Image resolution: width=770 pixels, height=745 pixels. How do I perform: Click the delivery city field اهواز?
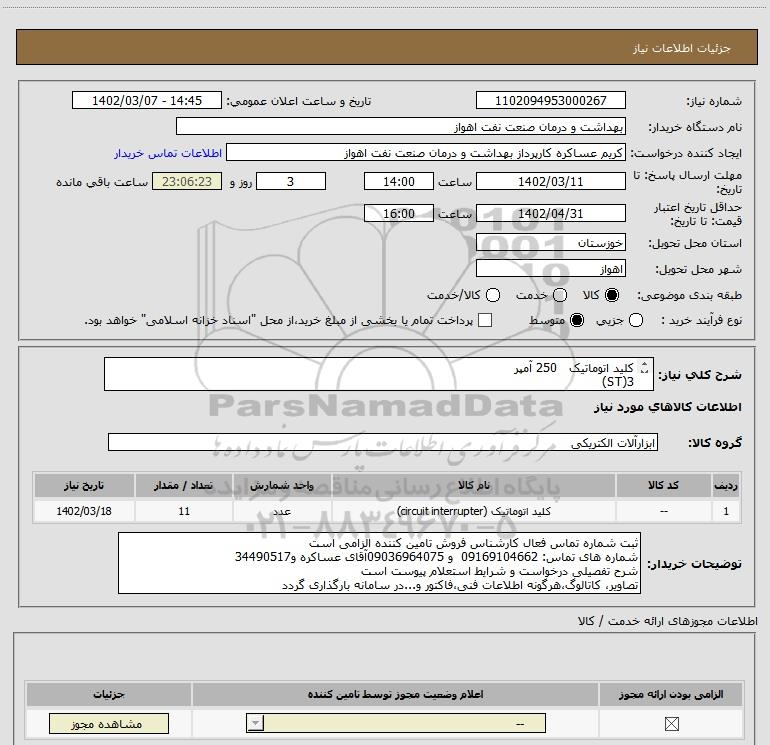pyautogui.click(x=550, y=269)
